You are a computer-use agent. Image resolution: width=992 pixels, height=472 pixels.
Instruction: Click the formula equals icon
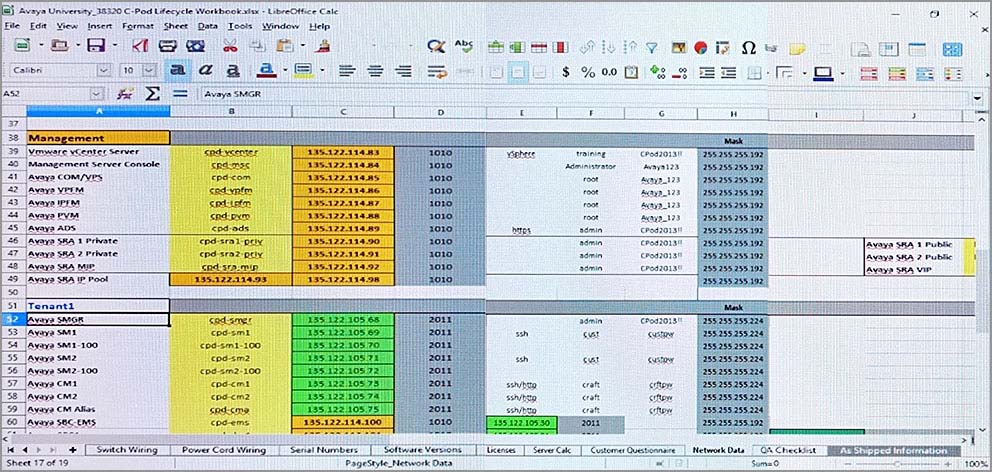[181, 94]
